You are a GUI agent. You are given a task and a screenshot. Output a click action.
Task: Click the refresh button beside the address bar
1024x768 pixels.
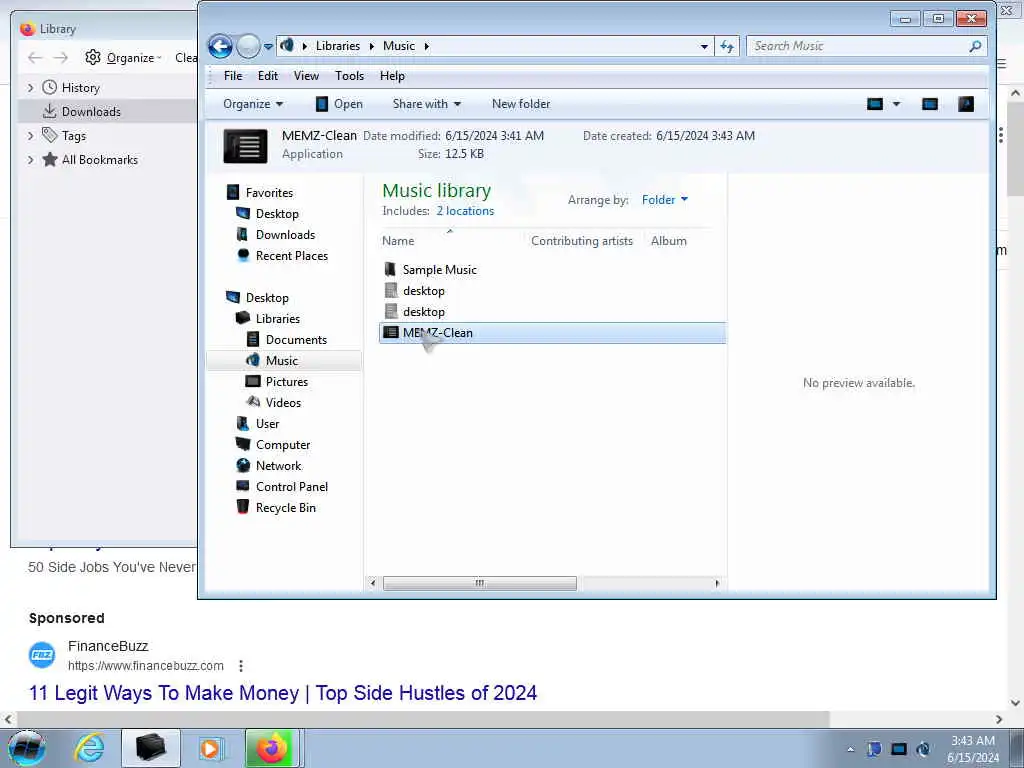tap(727, 46)
